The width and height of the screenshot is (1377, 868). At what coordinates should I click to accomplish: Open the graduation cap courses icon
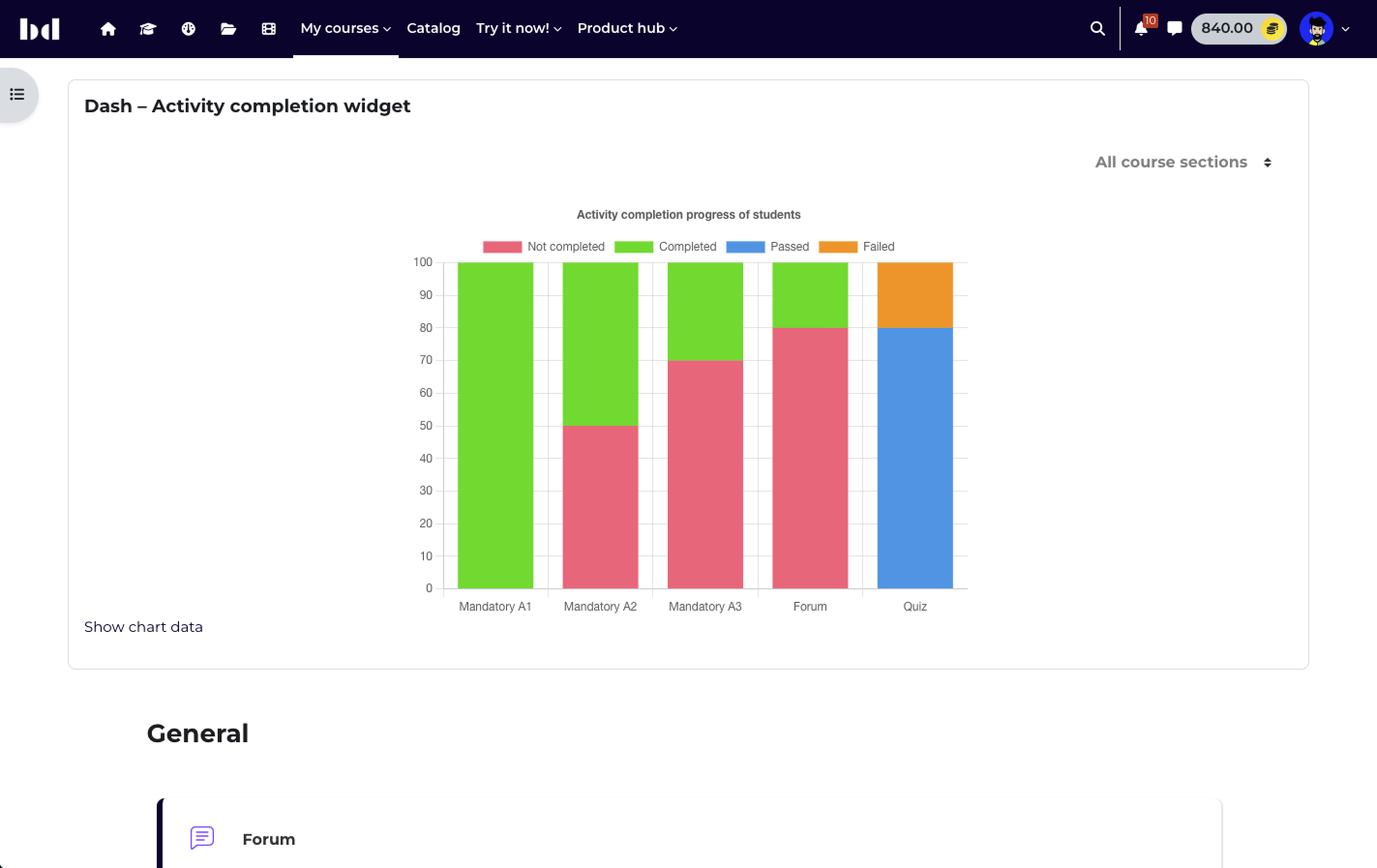148,29
